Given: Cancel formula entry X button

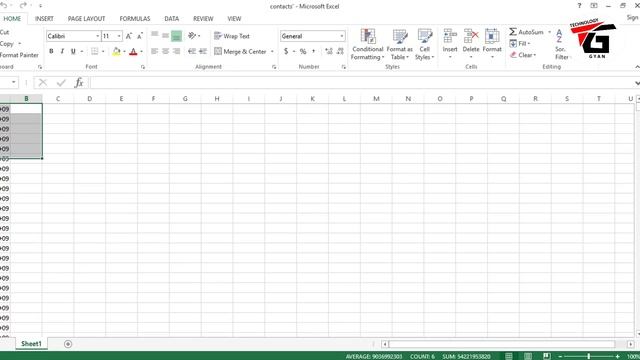Looking at the screenshot, I should 43,83.
